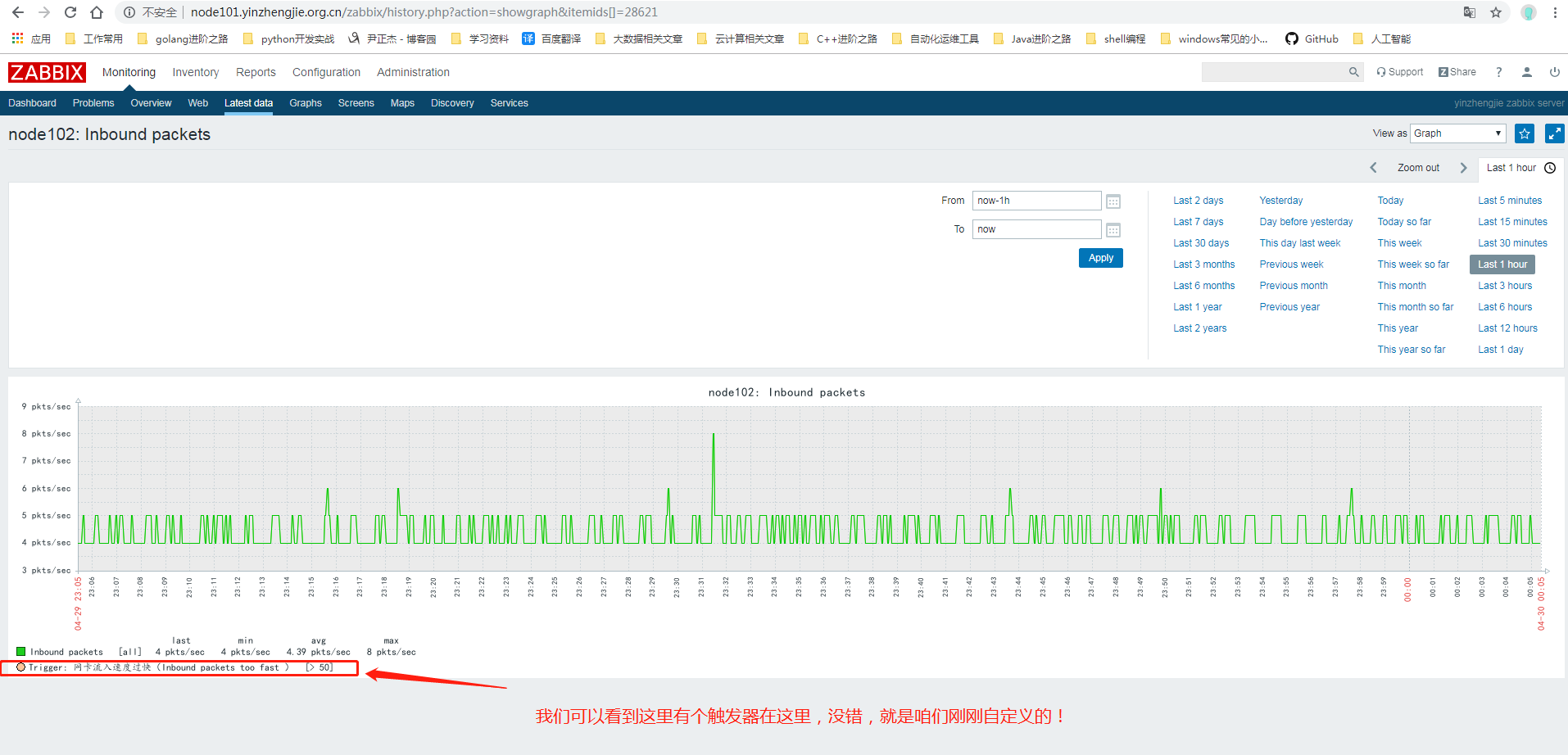The width and height of the screenshot is (1568, 755).
Task: Switch to fullscreen kiosk mode
Action: 1554,133
